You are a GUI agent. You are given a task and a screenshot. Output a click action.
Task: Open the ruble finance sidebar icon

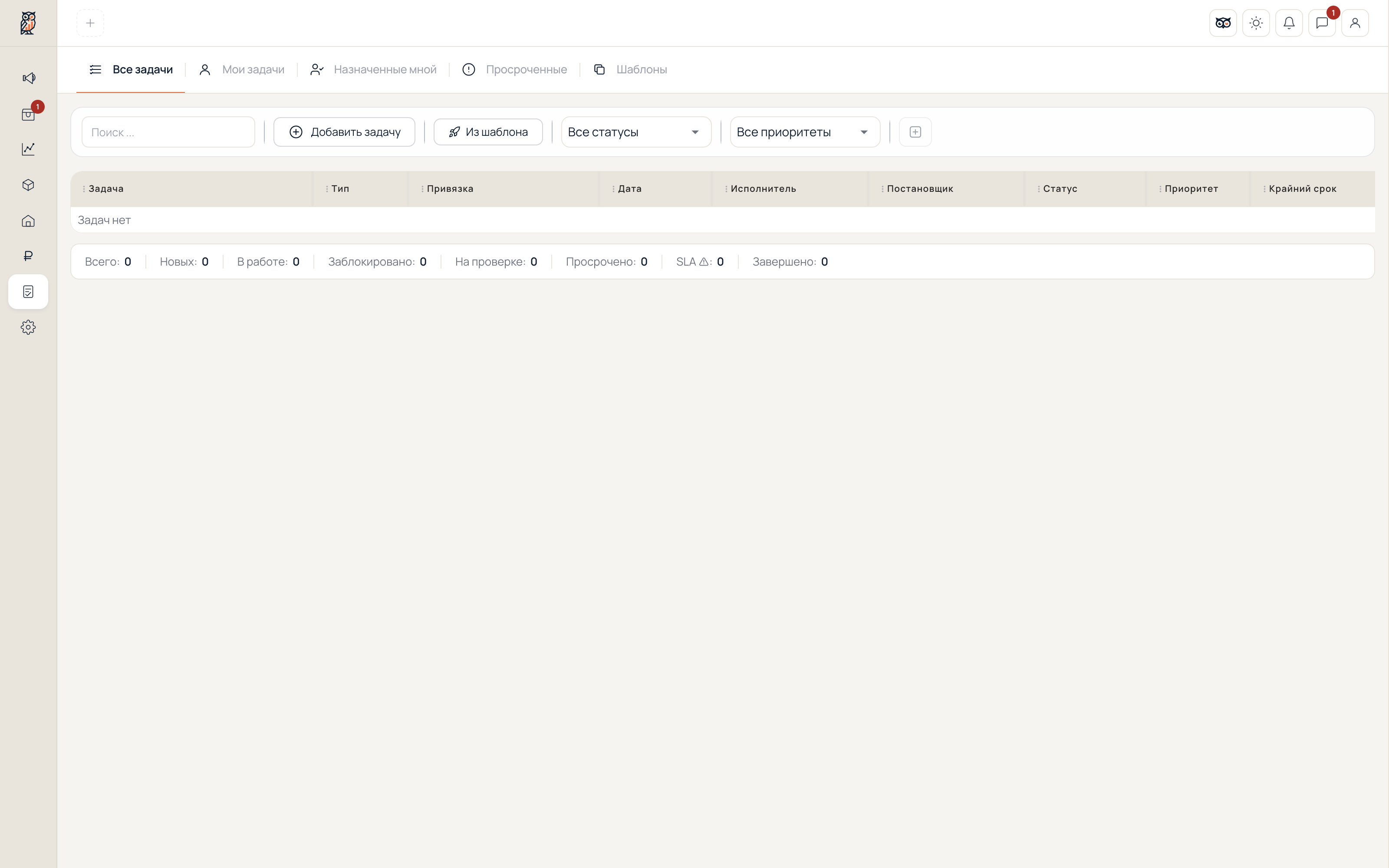pyautogui.click(x=28, y=256)
